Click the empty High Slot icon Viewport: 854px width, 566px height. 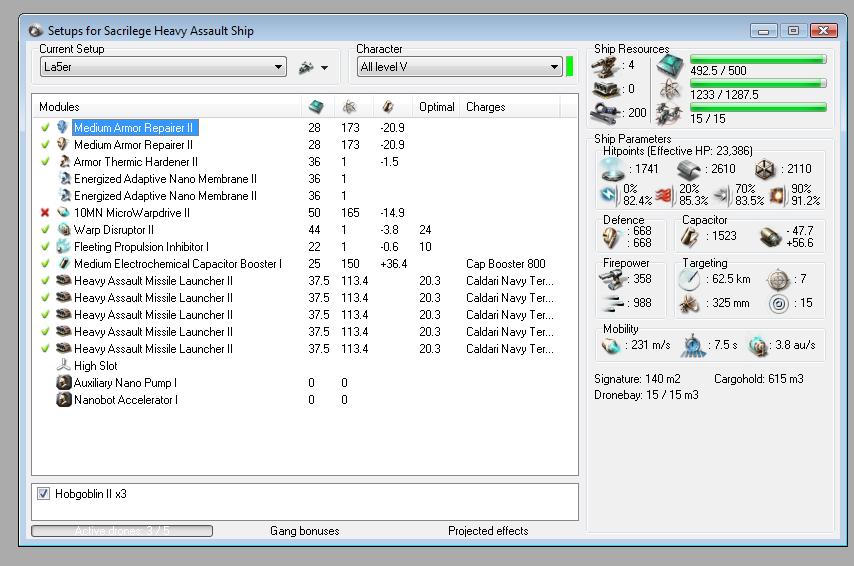pos(64,365)
